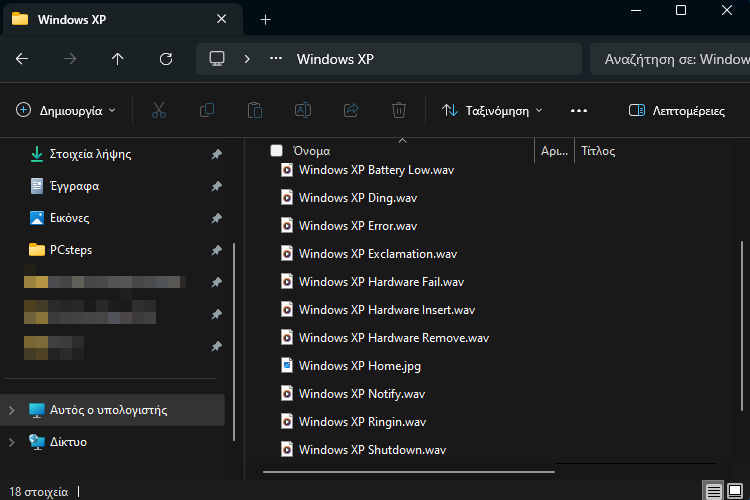The width and height of the screenshot is (750, 500).
Task: Select Δίκτυο in the sidebar
Action: (x=68, y=442)
